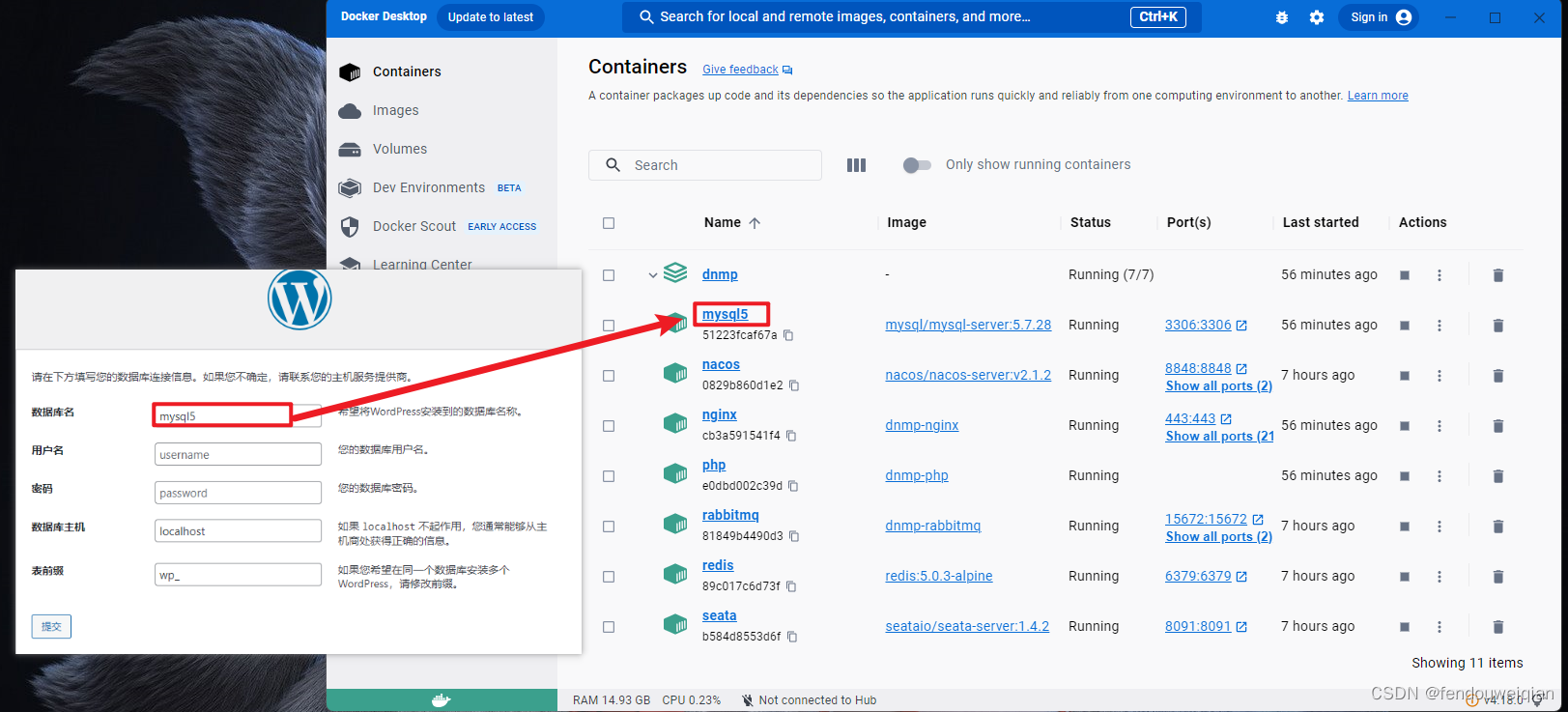Click the Learn more link
Screen dimensions: 1568x712
[1378, 96]
